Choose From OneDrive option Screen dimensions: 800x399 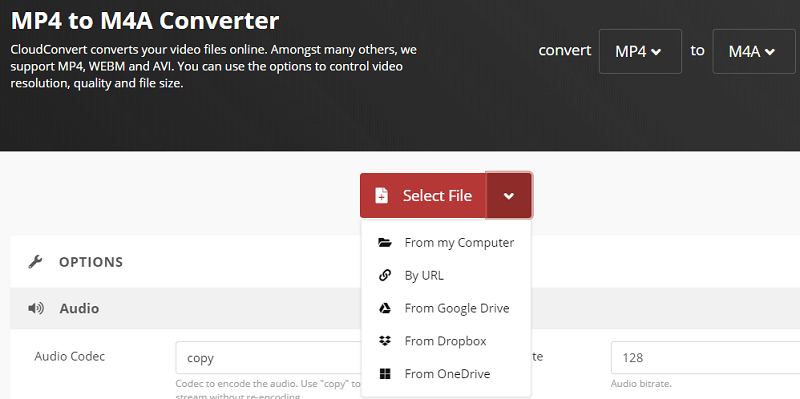(446, 373)
